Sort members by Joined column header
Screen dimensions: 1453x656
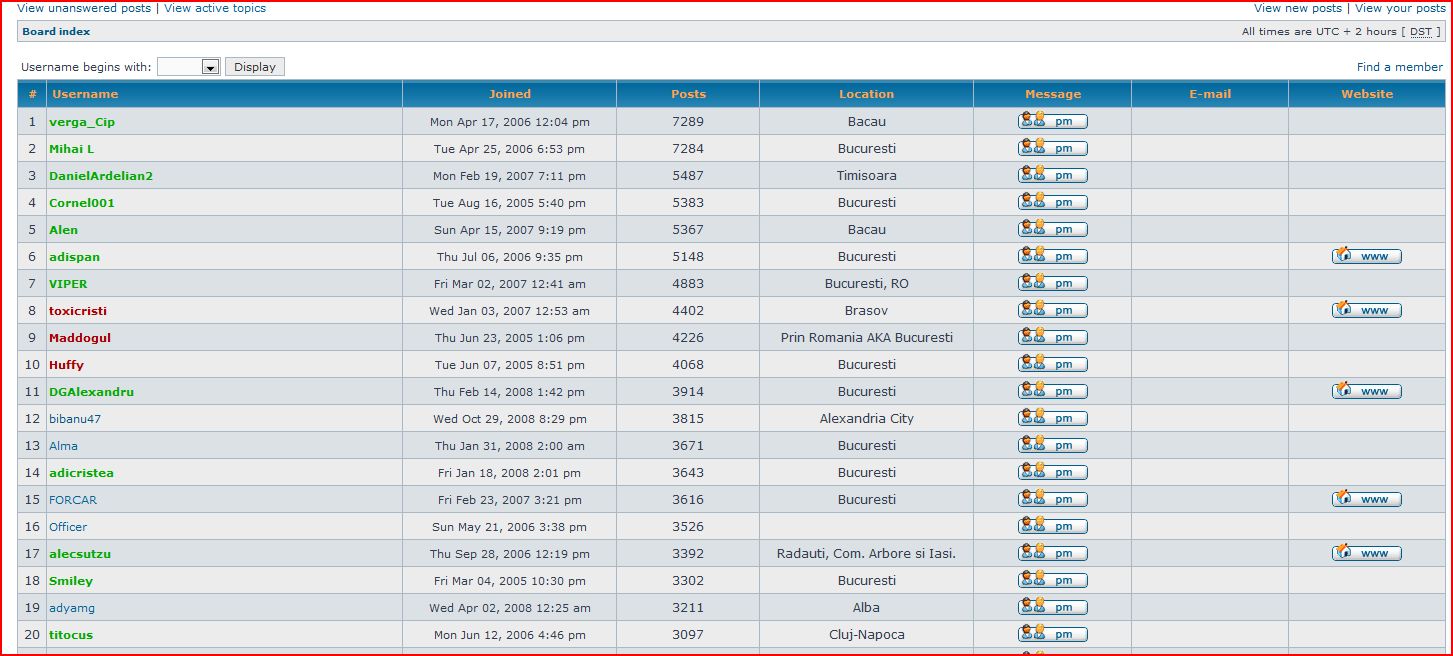pos(509,94)
